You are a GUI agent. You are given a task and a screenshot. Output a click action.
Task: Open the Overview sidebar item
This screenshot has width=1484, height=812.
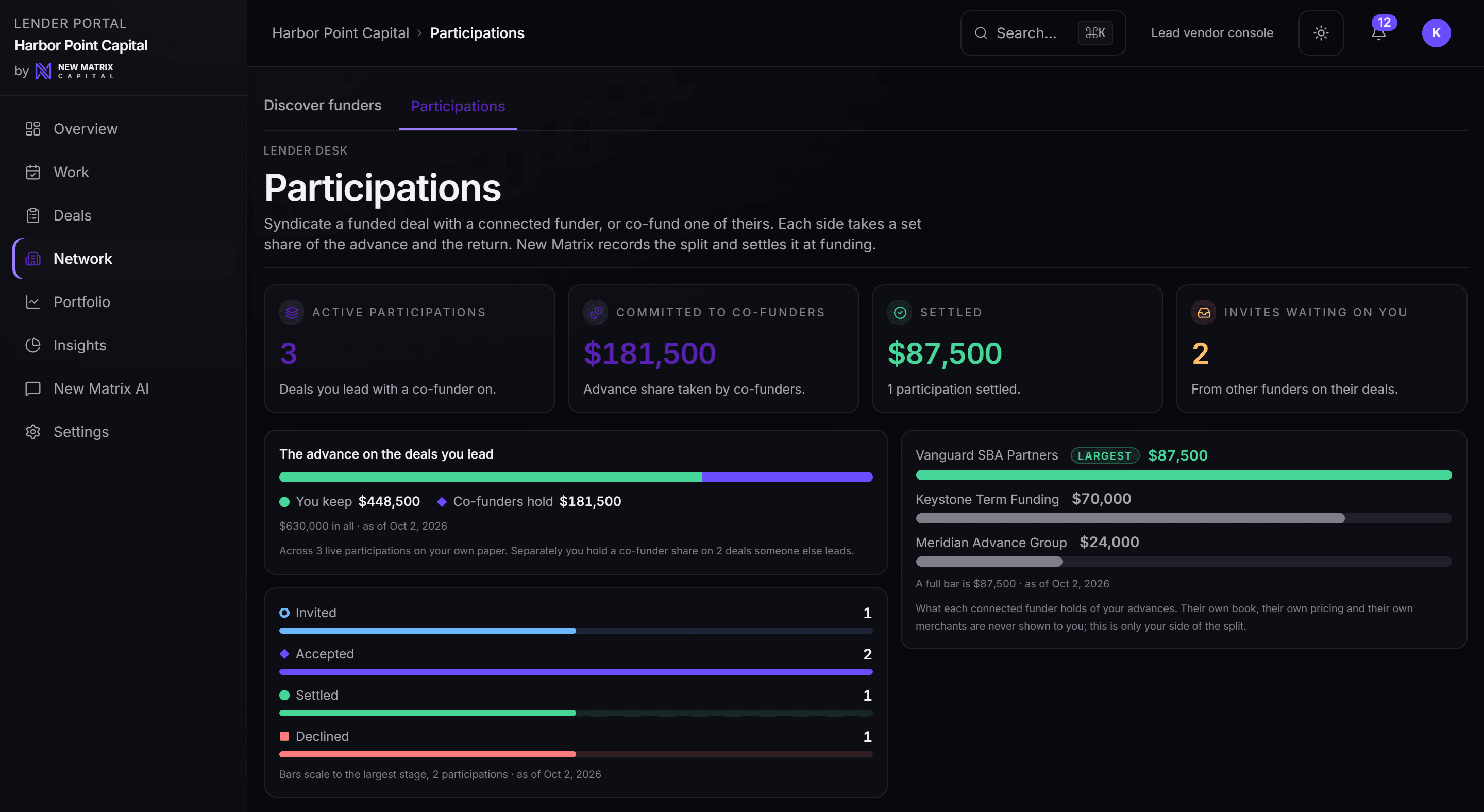click(123, 129)
